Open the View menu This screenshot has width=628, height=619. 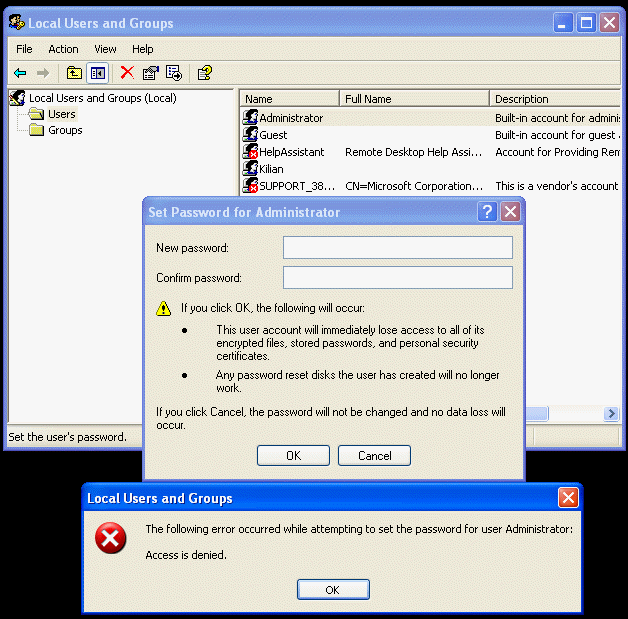(105, 49)
